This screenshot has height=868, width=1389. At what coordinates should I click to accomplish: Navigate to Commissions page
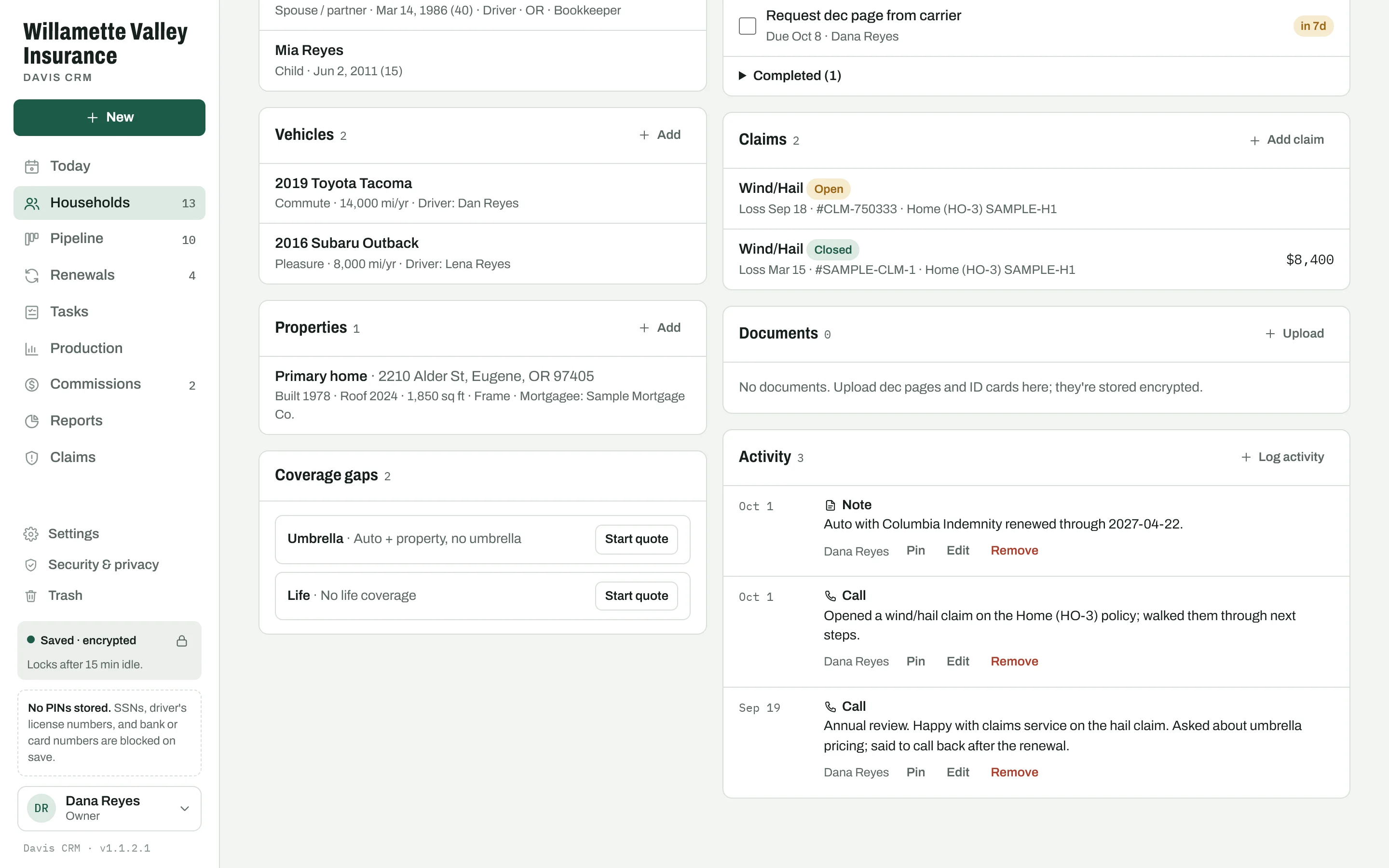pos(109,385)
